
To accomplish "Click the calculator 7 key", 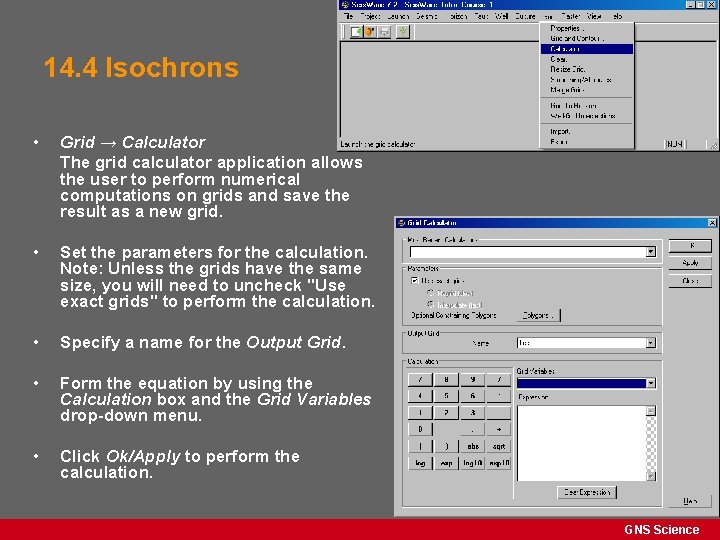I will (x=420, y=379).
